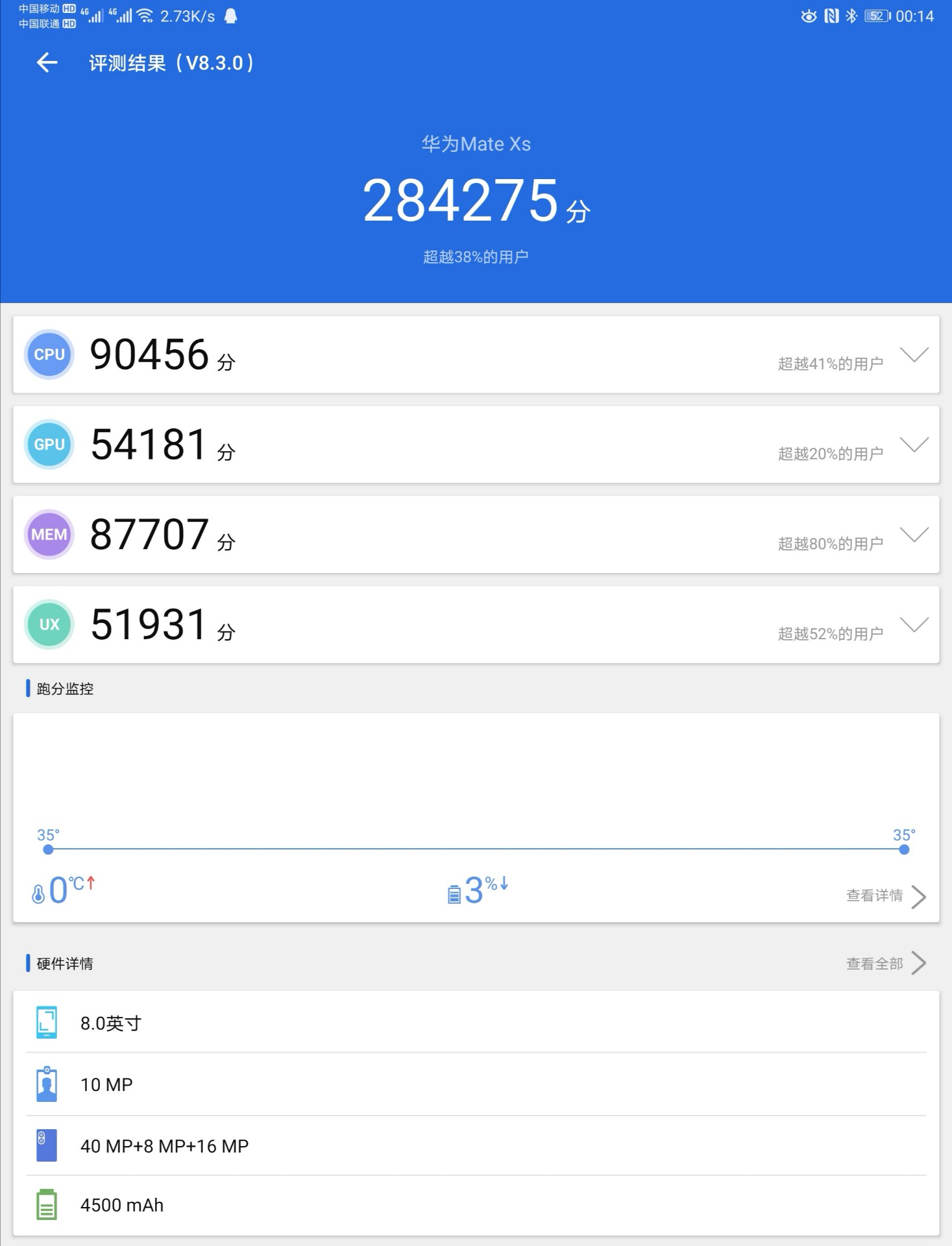The width and height of the screenshot is (952, 1246).
Task: Tap the blue CPU score badge
Action: (49, 354)
